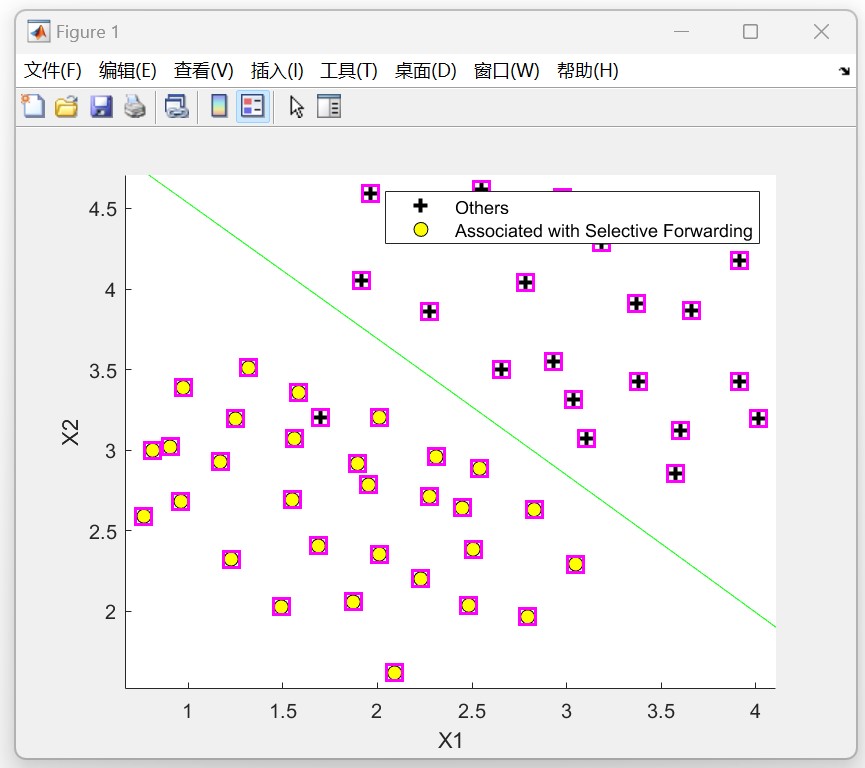Click the New Figure toolbar icon

(x=33, y=106)
